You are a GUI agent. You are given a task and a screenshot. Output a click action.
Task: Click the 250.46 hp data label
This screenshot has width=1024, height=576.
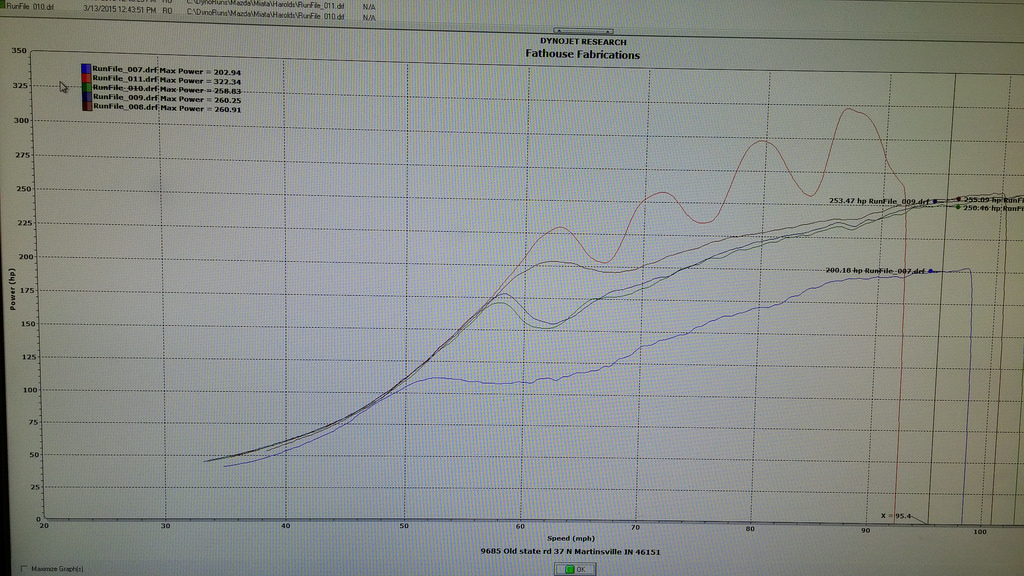[x=993, y=208]
